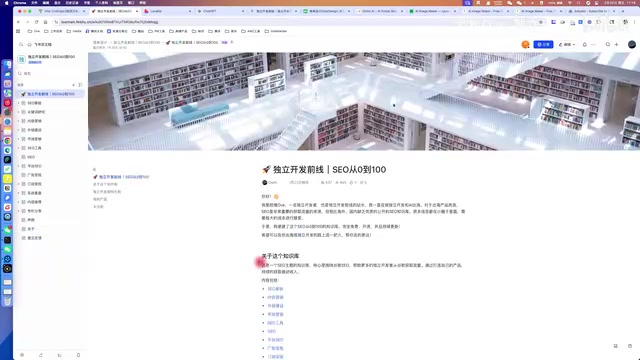Viewport: 640px width, 360px height.
Task: Click the orange collaborator avatar
Action: coord(525,44)
